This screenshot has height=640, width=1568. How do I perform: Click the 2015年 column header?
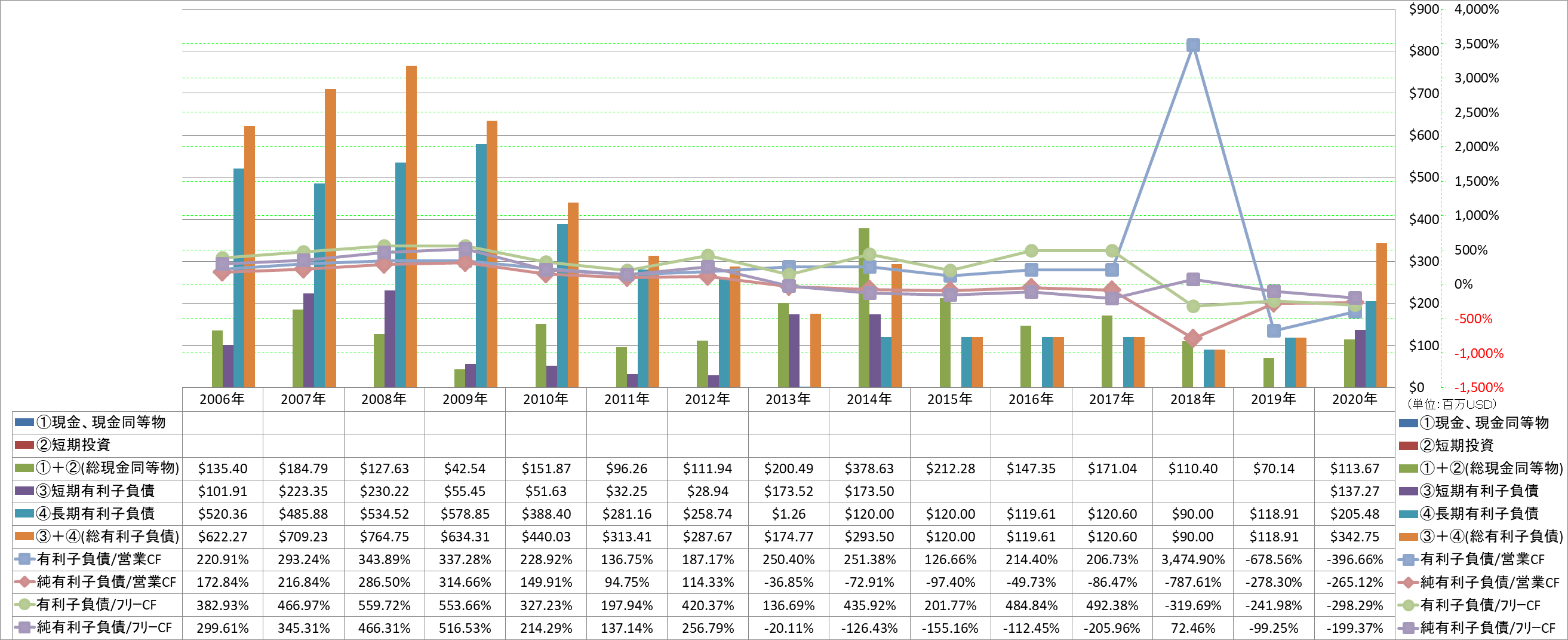click(x=950, y=399)
